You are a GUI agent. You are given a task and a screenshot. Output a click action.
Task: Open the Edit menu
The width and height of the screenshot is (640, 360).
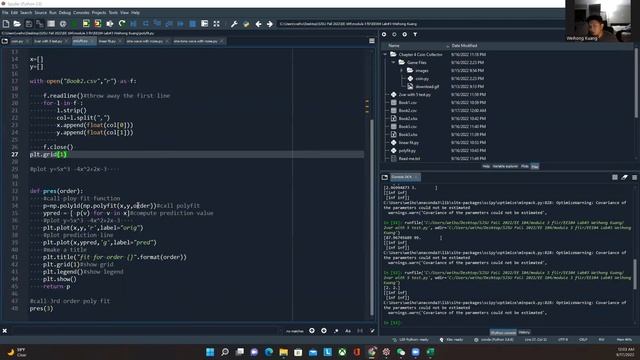14,13
